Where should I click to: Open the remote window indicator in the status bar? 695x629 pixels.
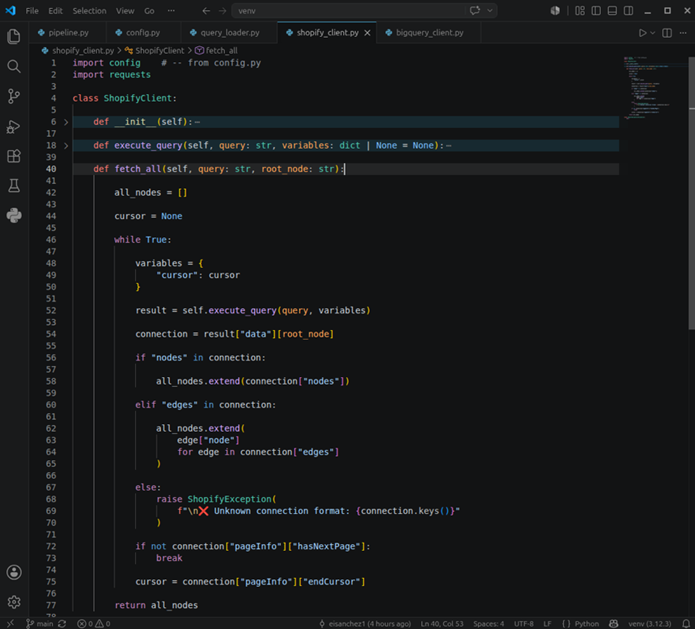pyautogui.click(x=10, y=624)
